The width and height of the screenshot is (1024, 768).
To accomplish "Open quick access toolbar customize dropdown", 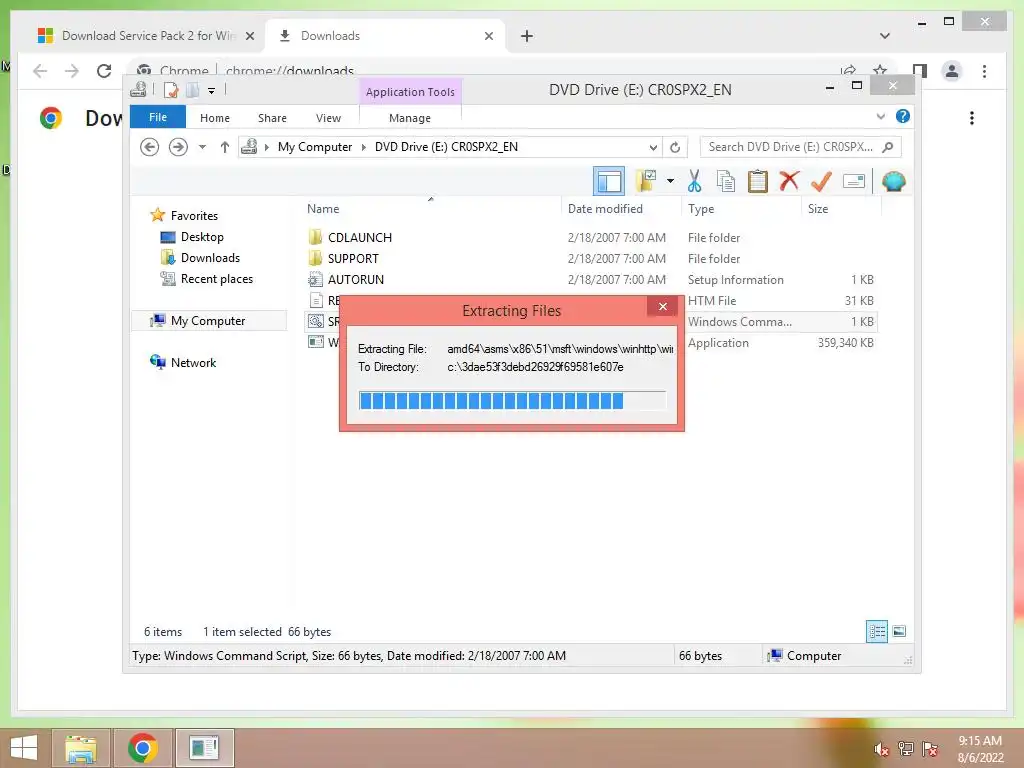I will tap(212, 91).
